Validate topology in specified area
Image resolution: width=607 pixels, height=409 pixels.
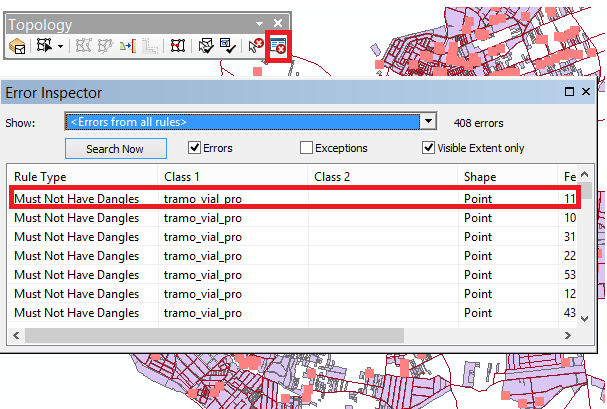206,46
